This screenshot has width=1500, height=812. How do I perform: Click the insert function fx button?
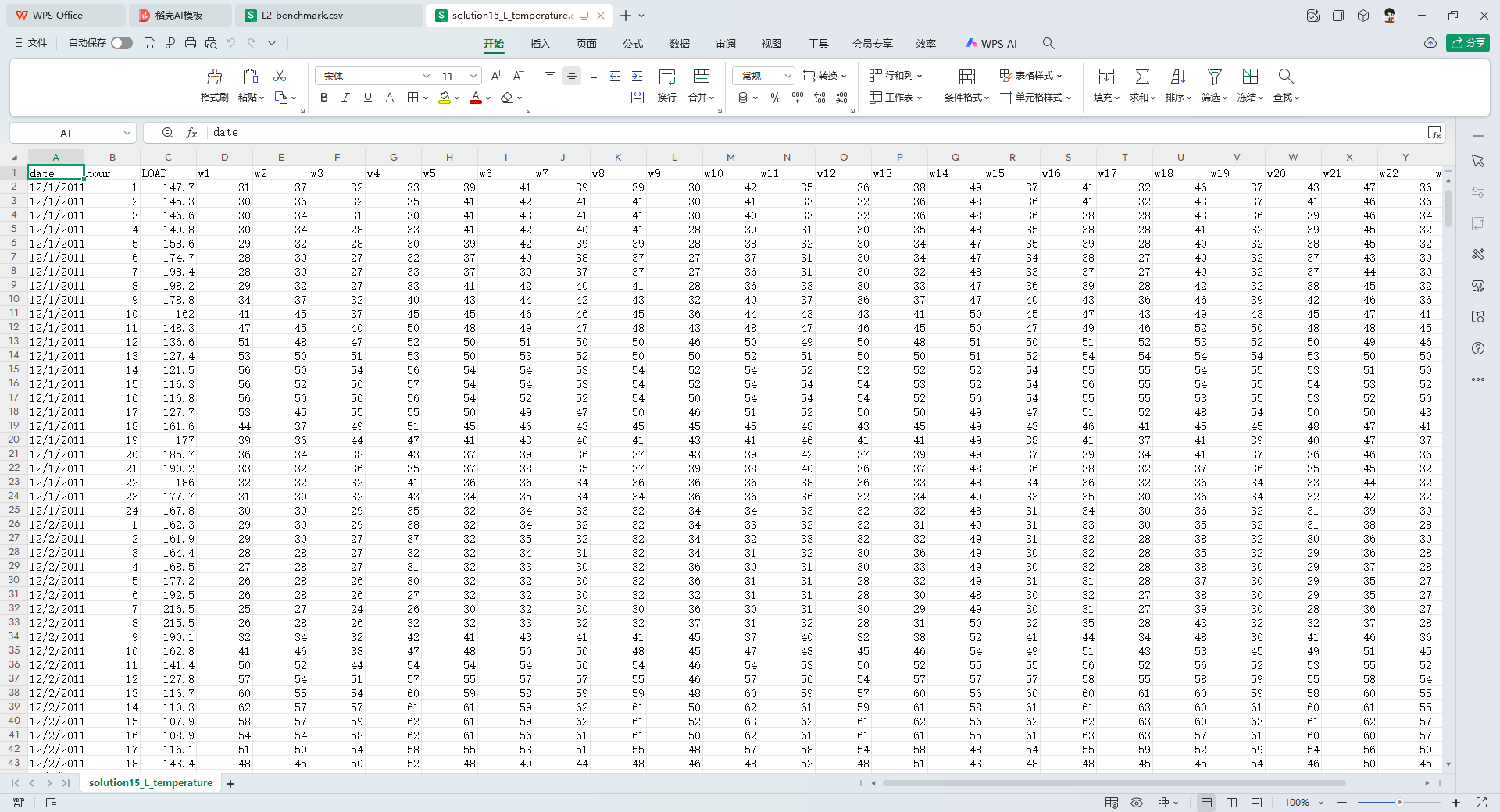(x=191, y=133)
